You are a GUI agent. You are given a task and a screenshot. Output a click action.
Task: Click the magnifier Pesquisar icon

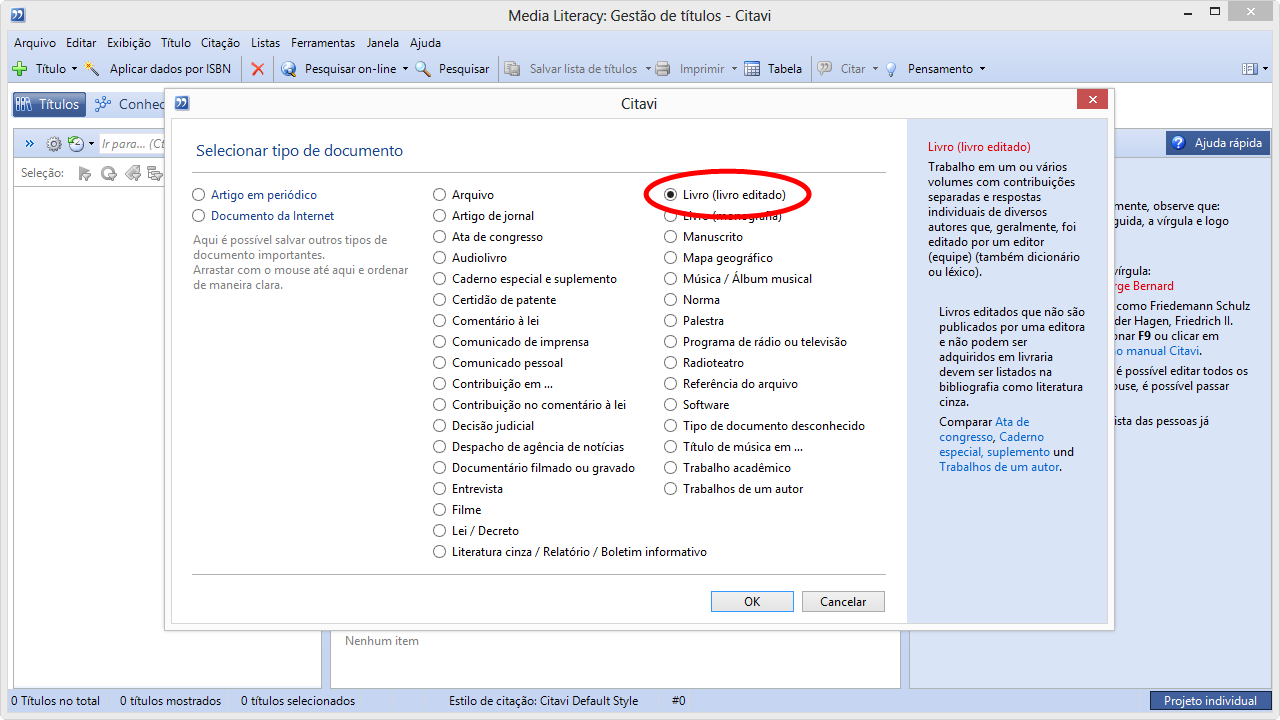click(x=423, y=69)
